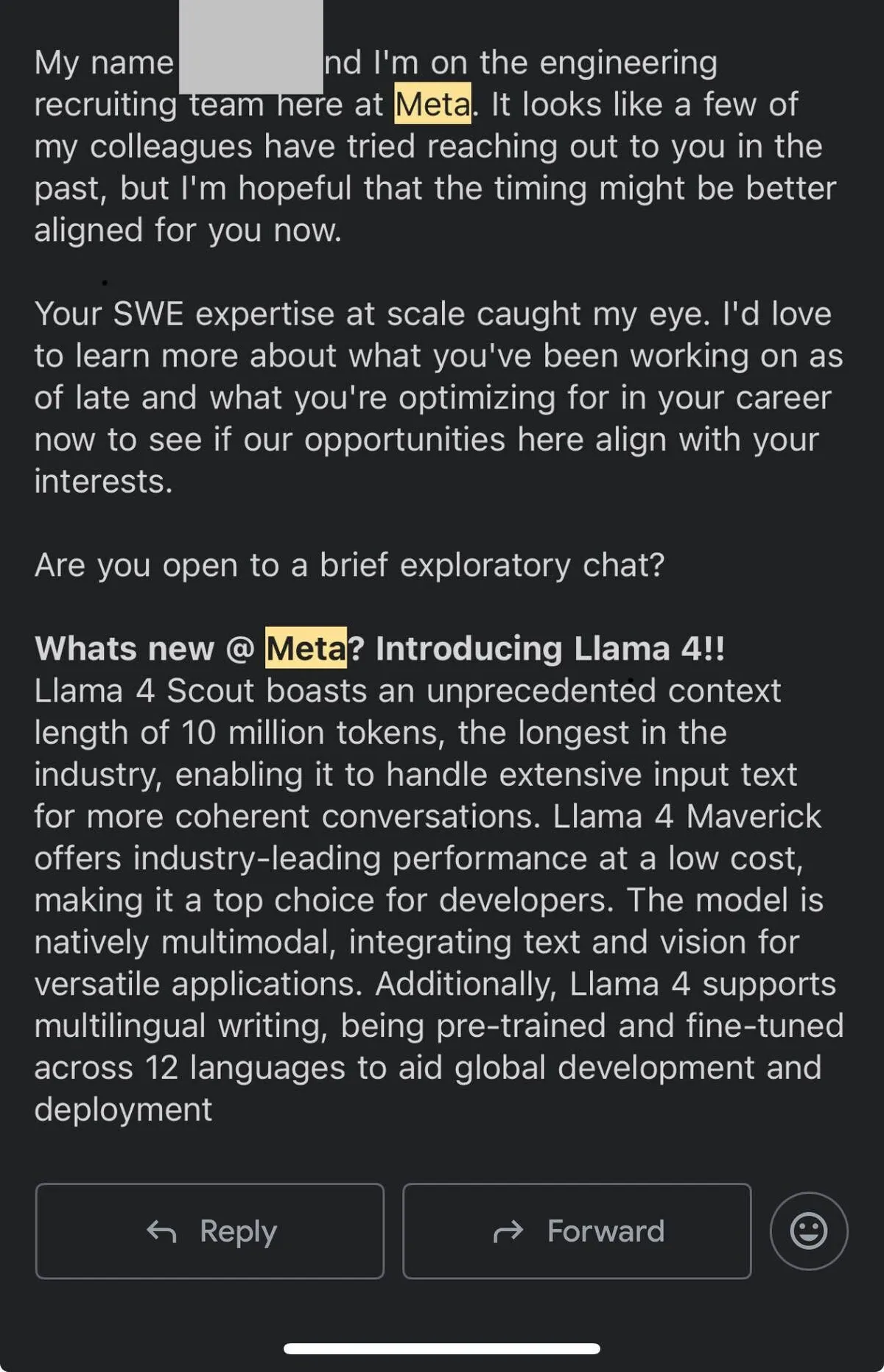Click the word "interests." ending the paragraph

coord(103,482)
